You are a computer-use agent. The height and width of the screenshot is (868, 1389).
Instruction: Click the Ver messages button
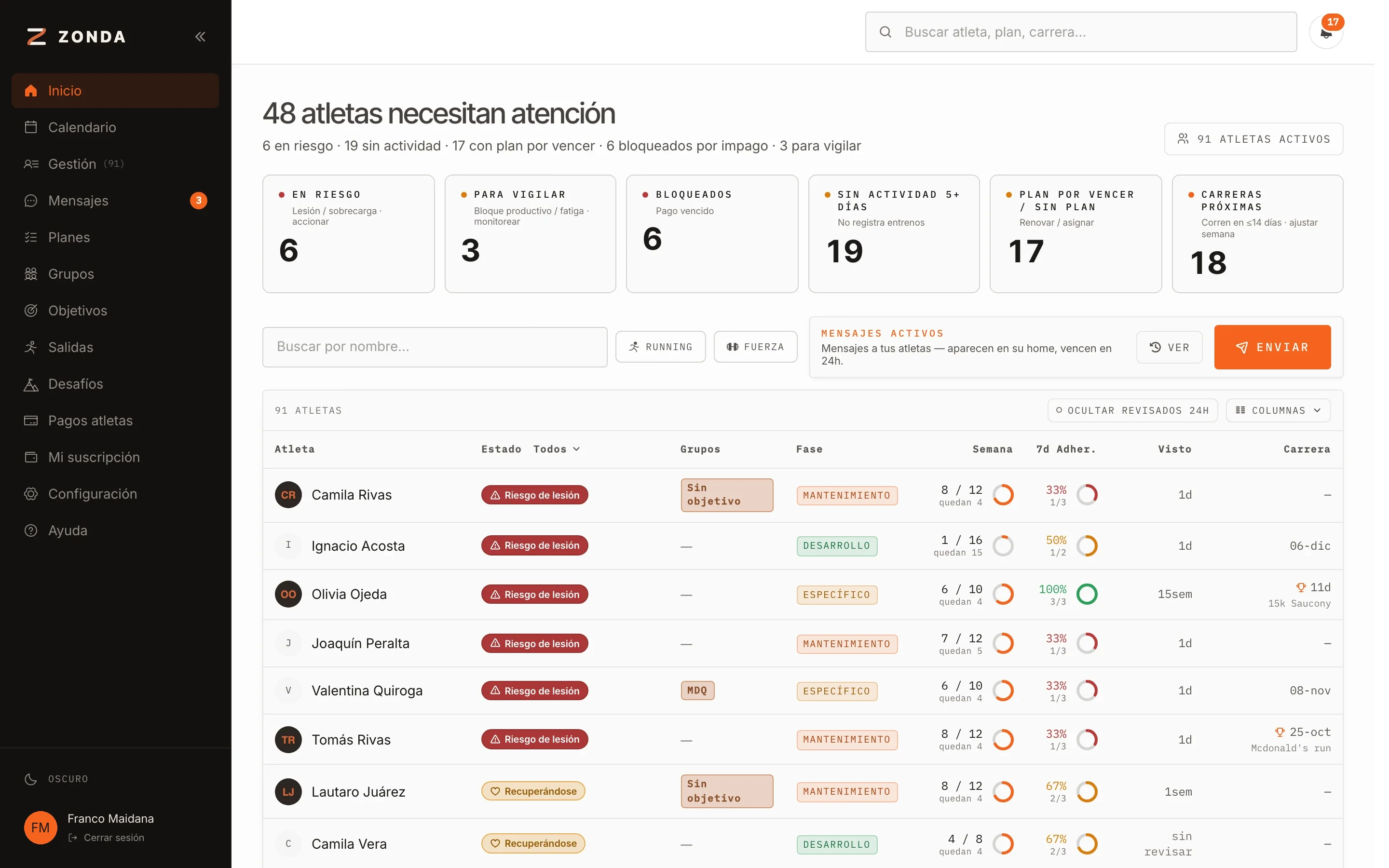[x=1169, y=347]
